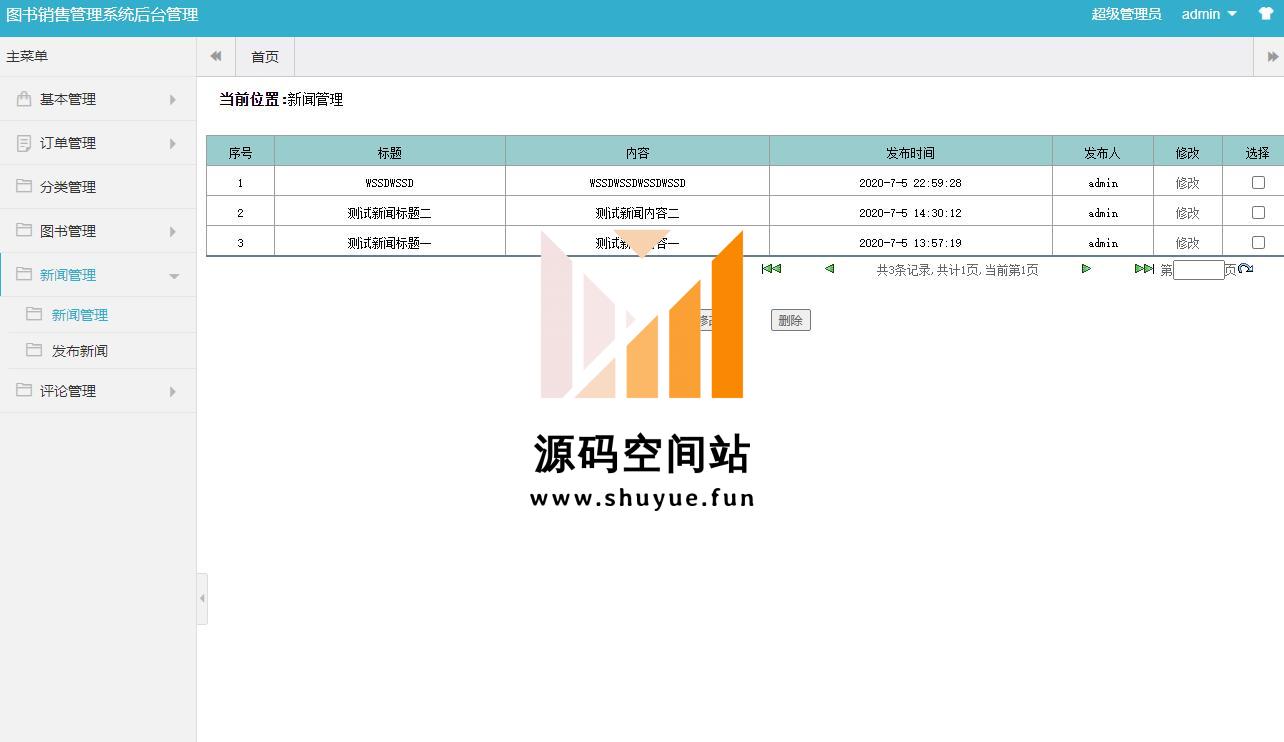Image resolution: width=1284 pixels, height=742 pixels.
Task: Select 发布新闻 submenu entry
Action: [x=80, y=351]
